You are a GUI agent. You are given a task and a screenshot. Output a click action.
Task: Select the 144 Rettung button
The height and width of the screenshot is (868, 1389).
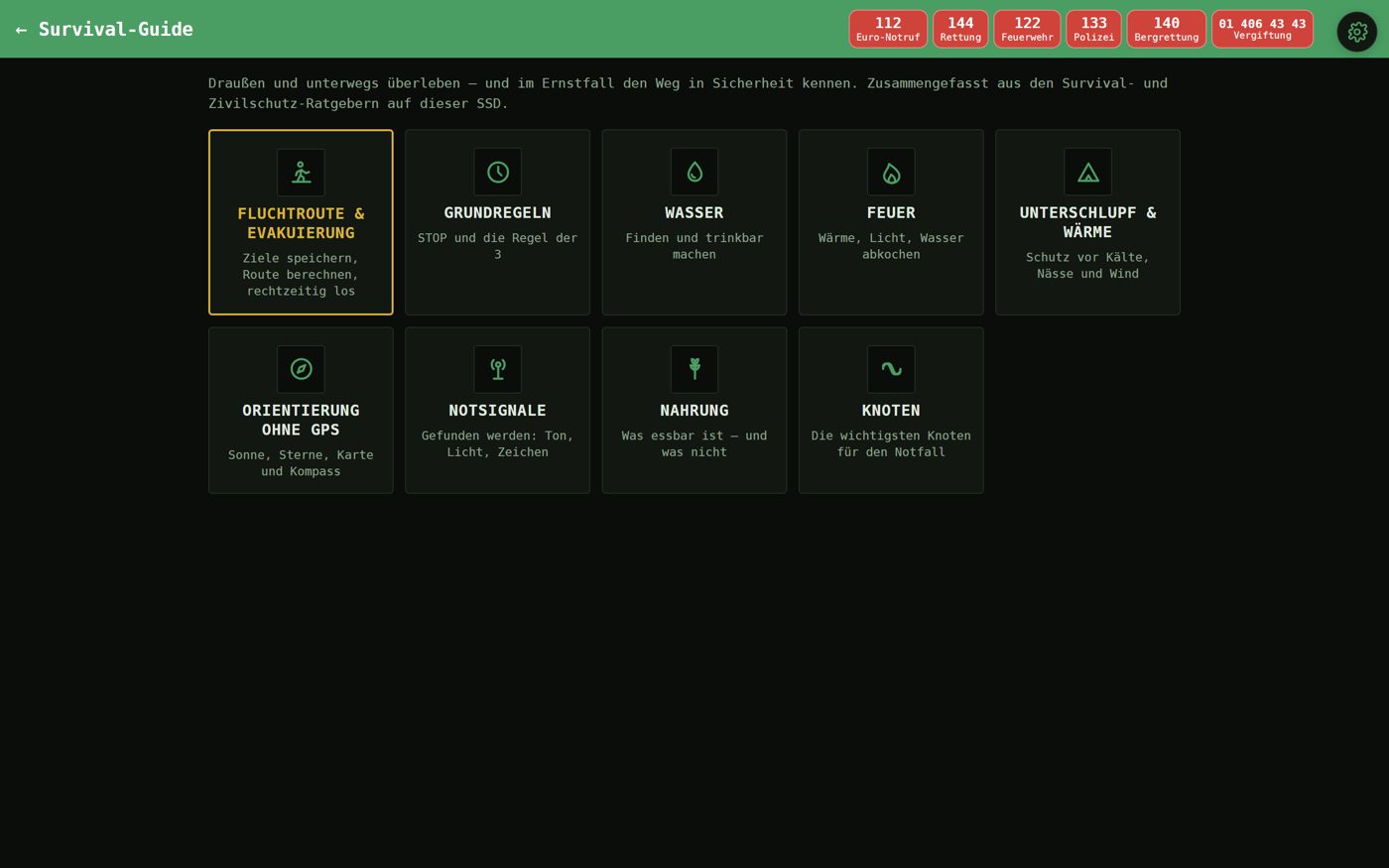(960, 29)
